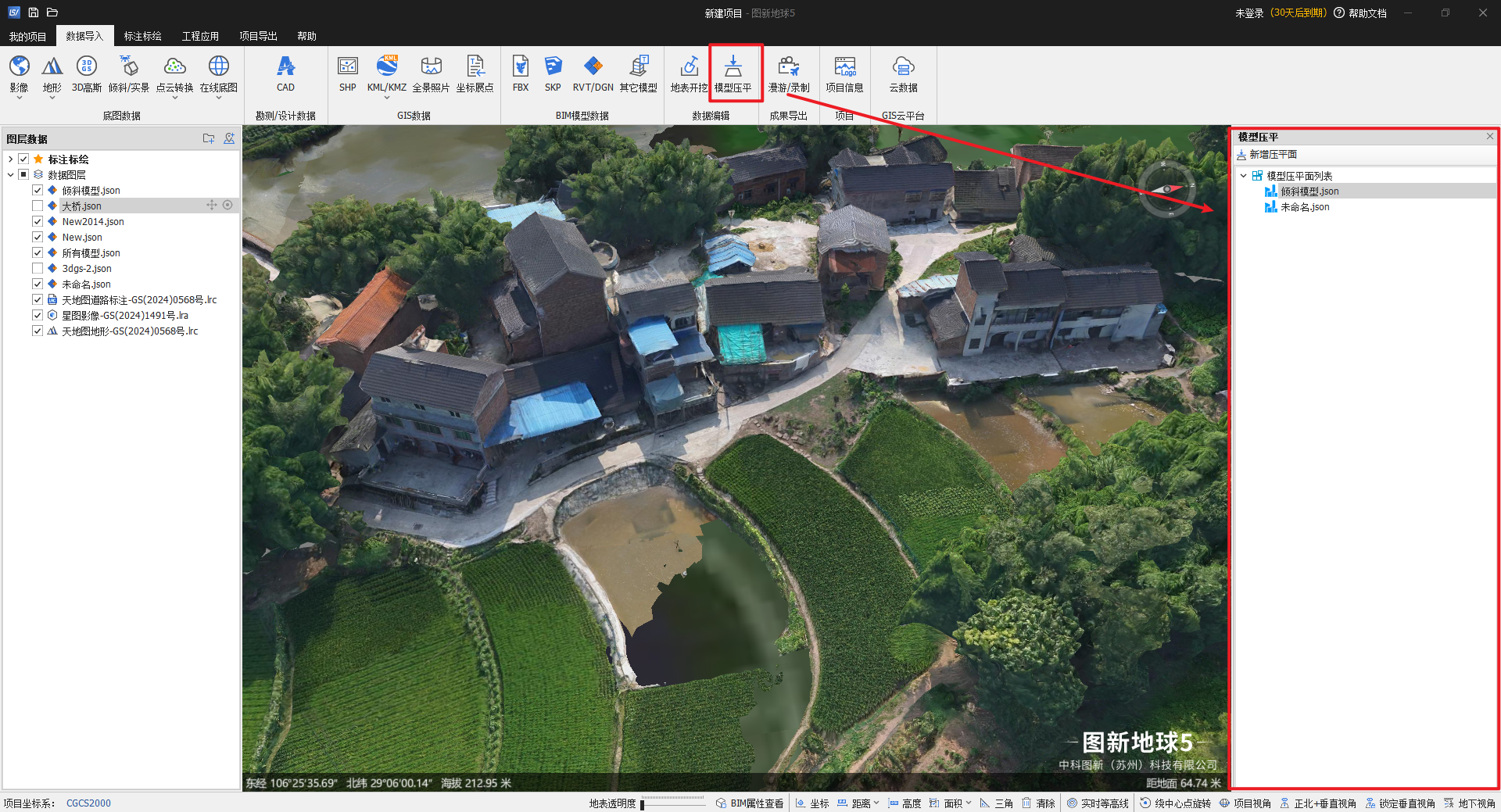Select the SKP model import icon
Screen dimensions: 1501x812
[553, 68]
